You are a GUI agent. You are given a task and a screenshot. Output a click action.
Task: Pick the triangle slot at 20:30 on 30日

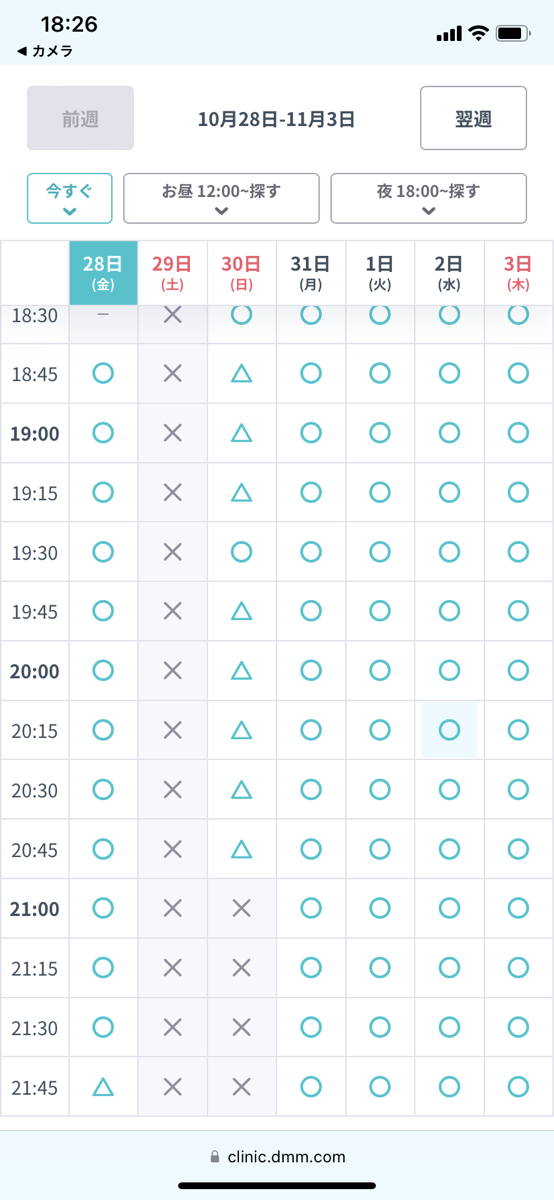tap(241, 790)
